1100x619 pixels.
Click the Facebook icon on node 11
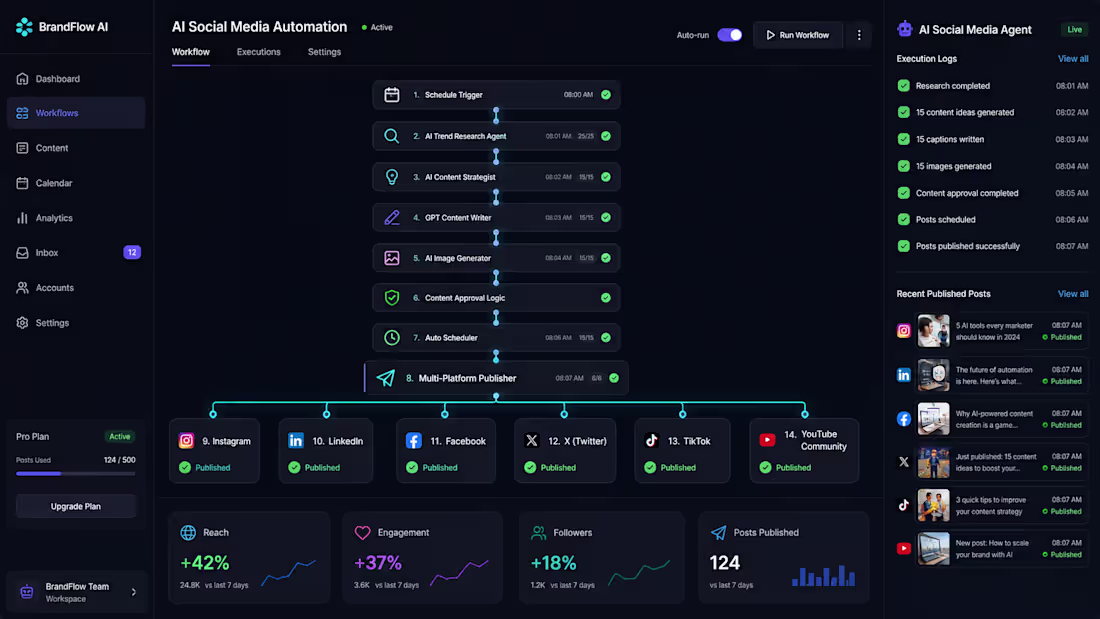414,441
